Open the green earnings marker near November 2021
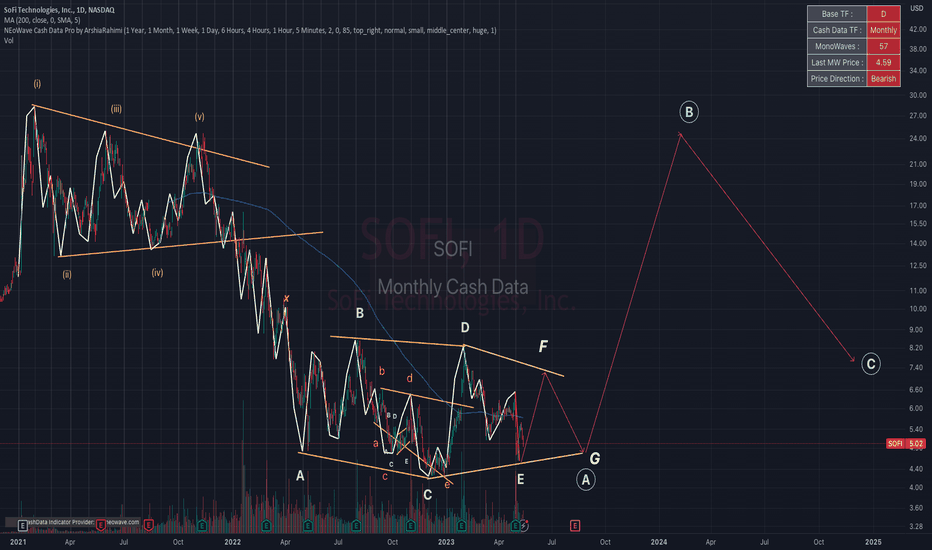The height and width of the screenshot is (550, 932). click(202, 526)
